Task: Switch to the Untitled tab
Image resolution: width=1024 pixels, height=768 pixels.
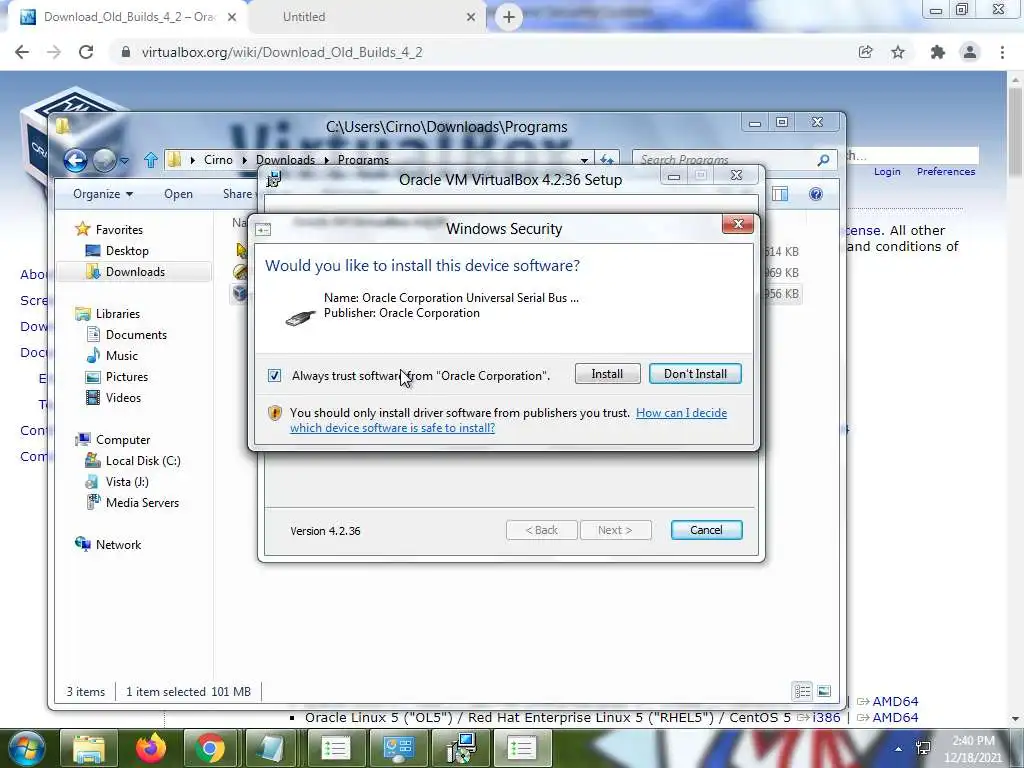Action: point(366,17)
